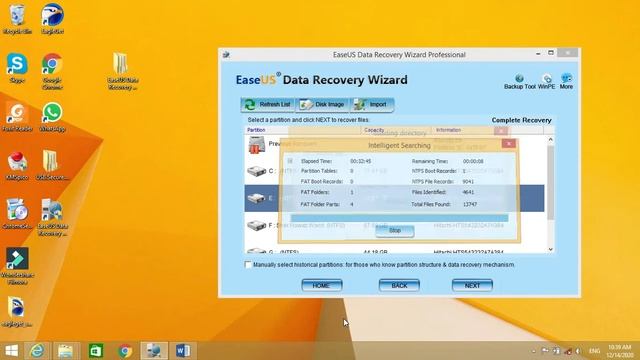The width and height of the screenshot is (640, 360).
Task: Open Word from the taskbar
Action: pyautogui.click(x=183, y=351)
